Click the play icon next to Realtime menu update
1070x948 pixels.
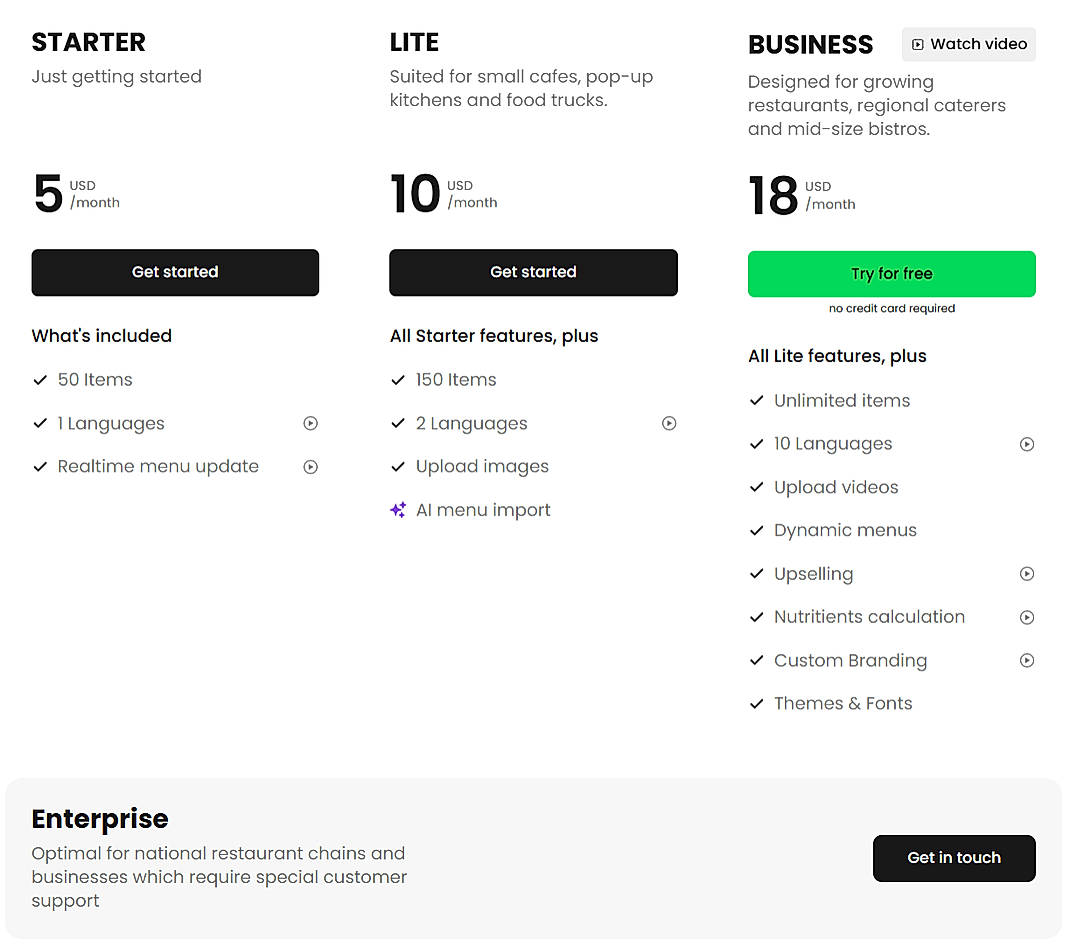[310, 466]
